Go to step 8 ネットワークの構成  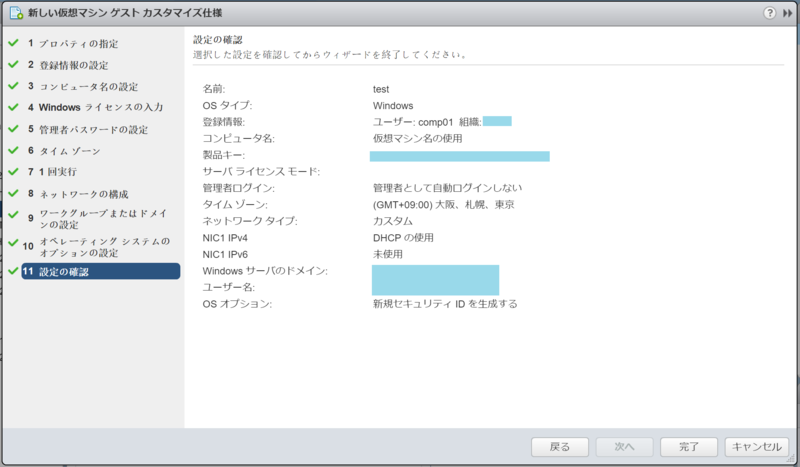[x=84, y=194]
